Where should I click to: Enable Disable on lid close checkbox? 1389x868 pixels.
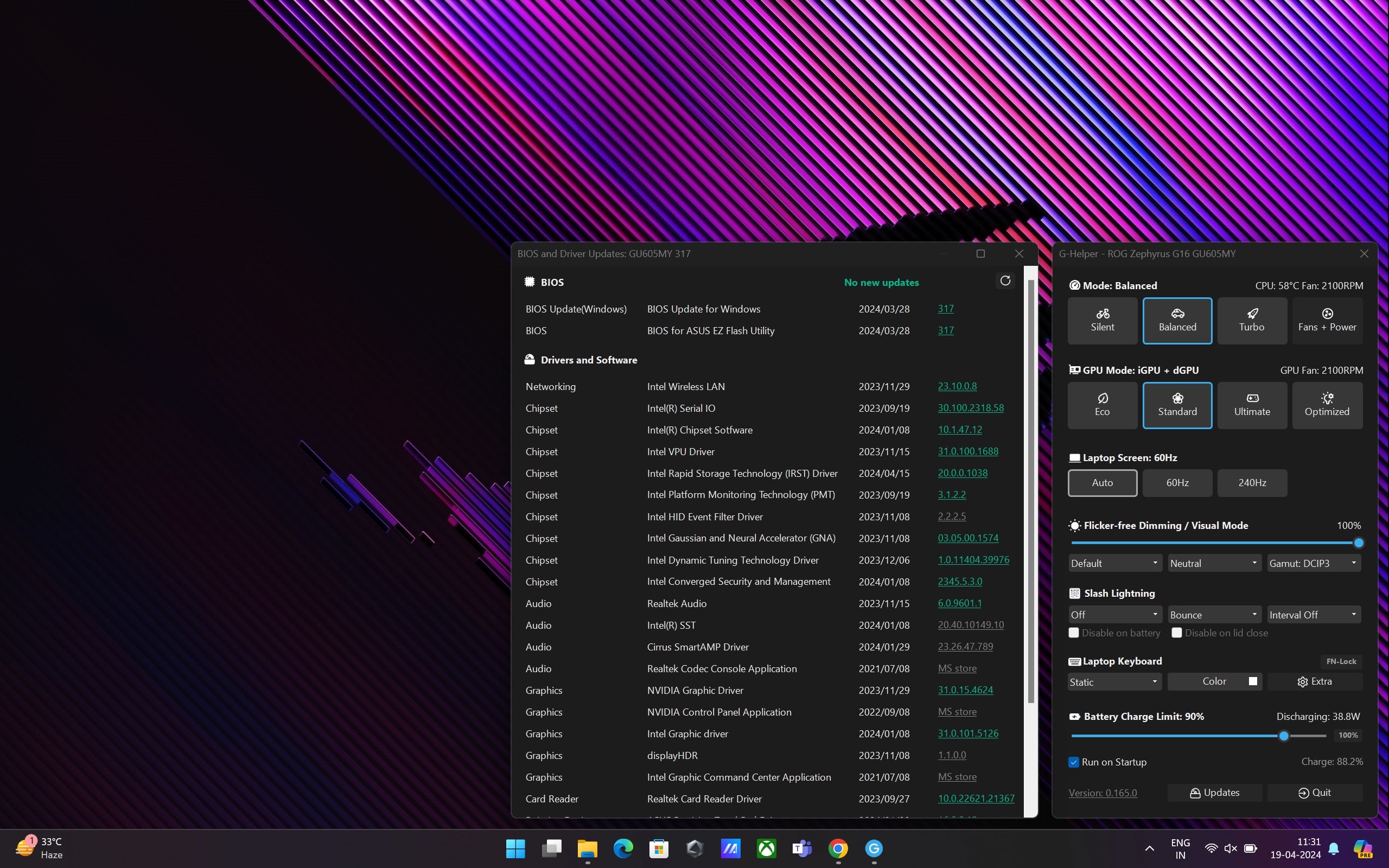1177,633
